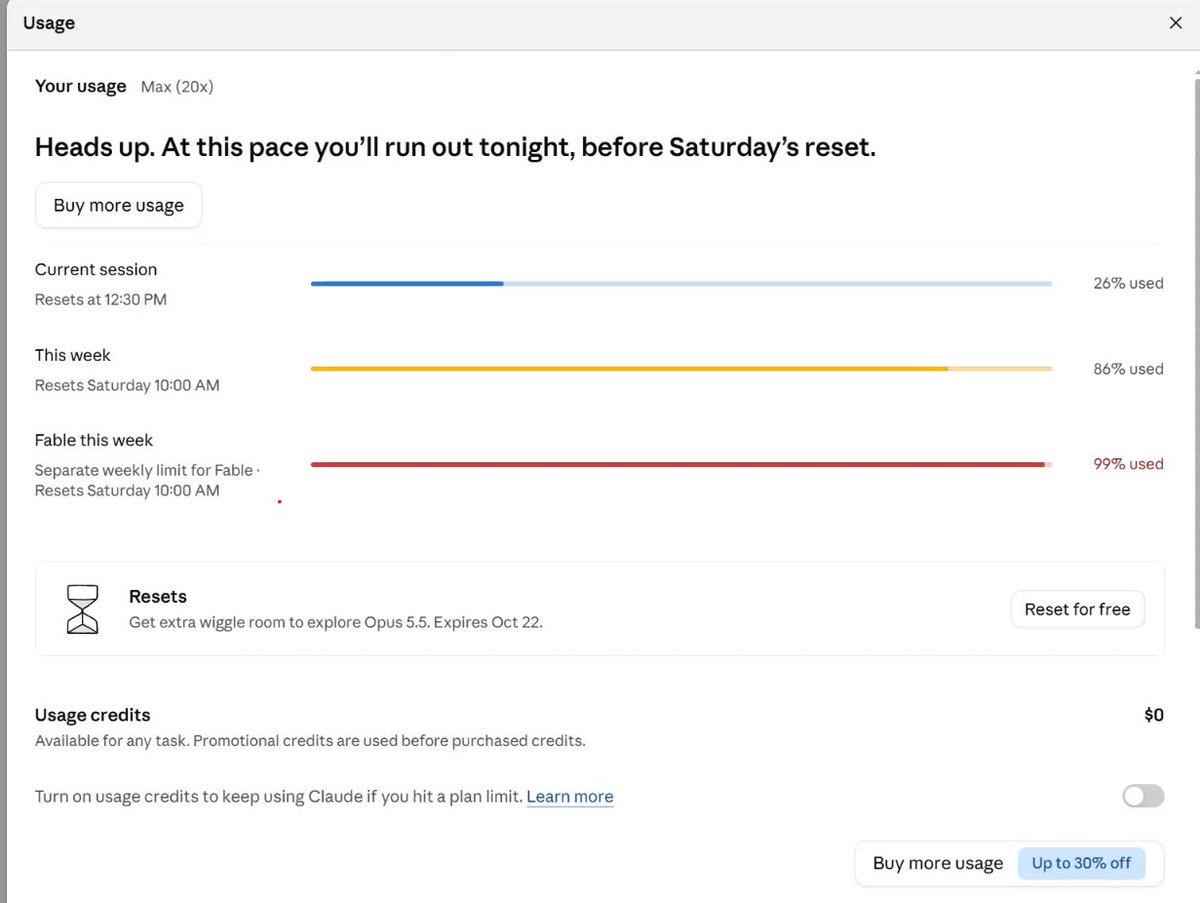Click the $0 usage credits balance
Image resolution: width=1200 pixels, height=903 pixels.
pyautogui.click(x=1154, y=715)
